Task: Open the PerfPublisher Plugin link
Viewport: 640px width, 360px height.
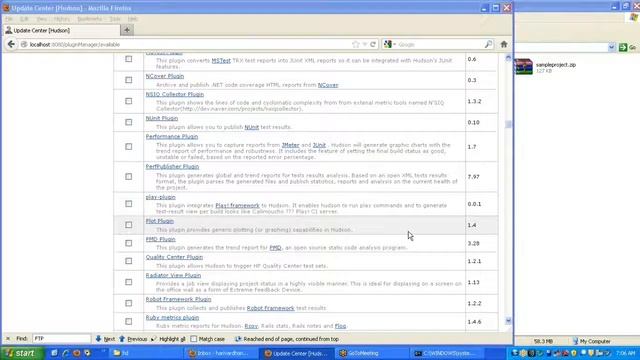Action: coord(172,167)
